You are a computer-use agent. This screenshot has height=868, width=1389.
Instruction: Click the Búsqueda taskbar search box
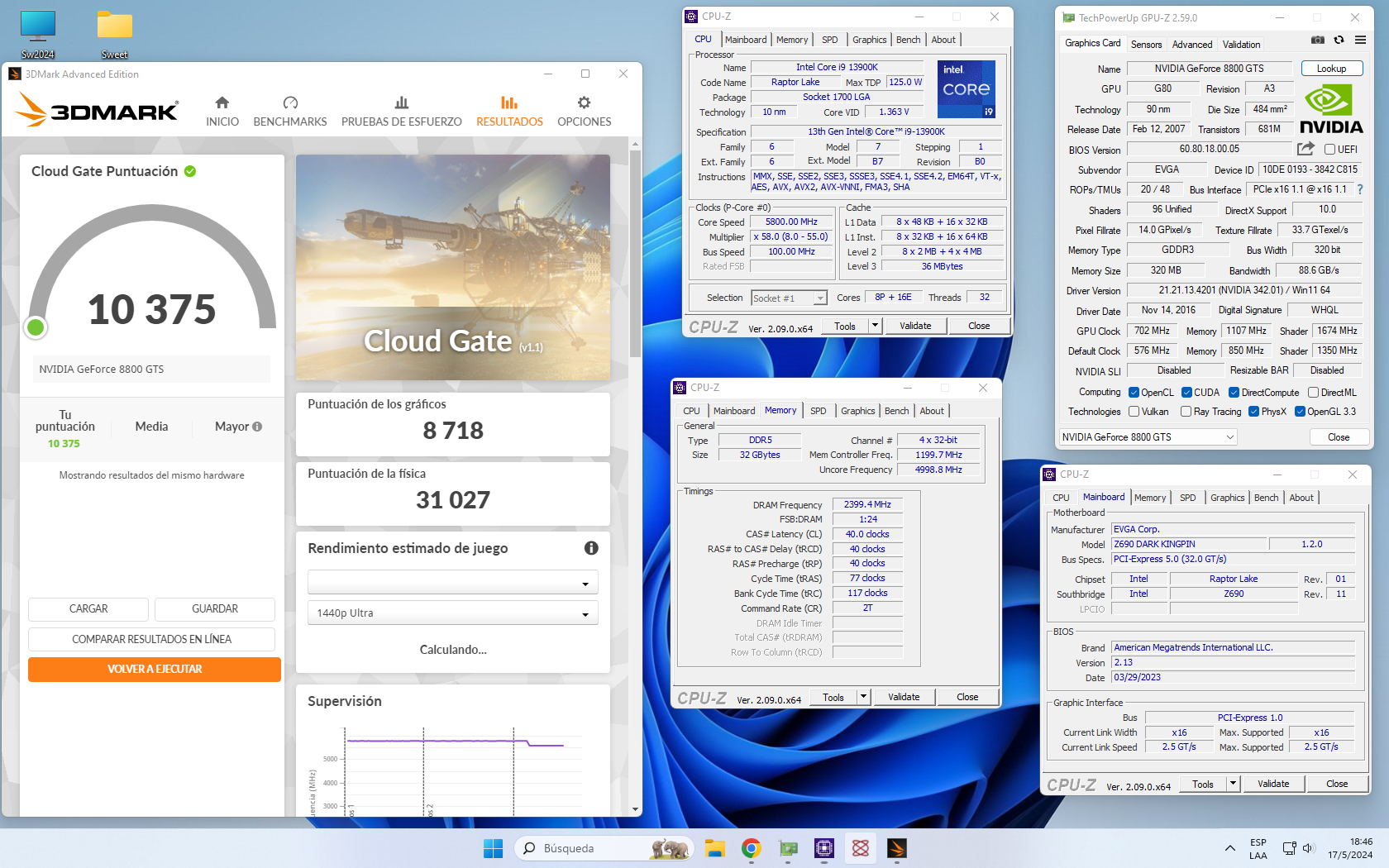[604, 848]
